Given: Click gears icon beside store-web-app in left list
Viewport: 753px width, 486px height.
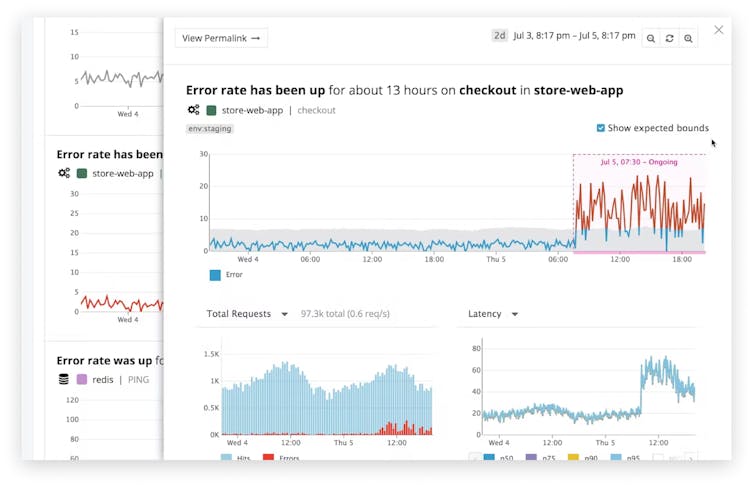Looking at the screenshot, I should coord(64,173).
